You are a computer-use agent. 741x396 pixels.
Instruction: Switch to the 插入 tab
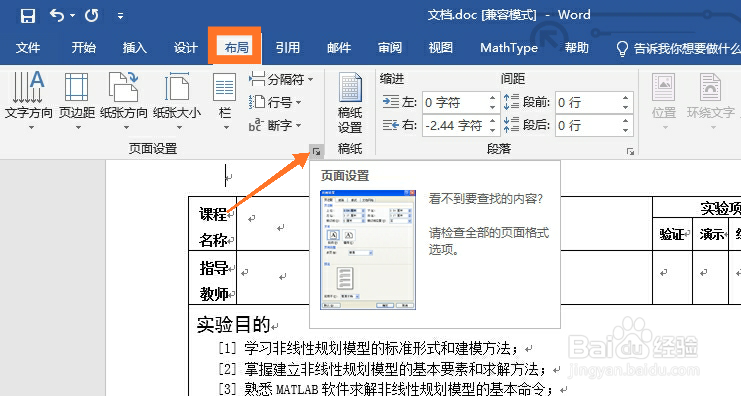(135, 48)
